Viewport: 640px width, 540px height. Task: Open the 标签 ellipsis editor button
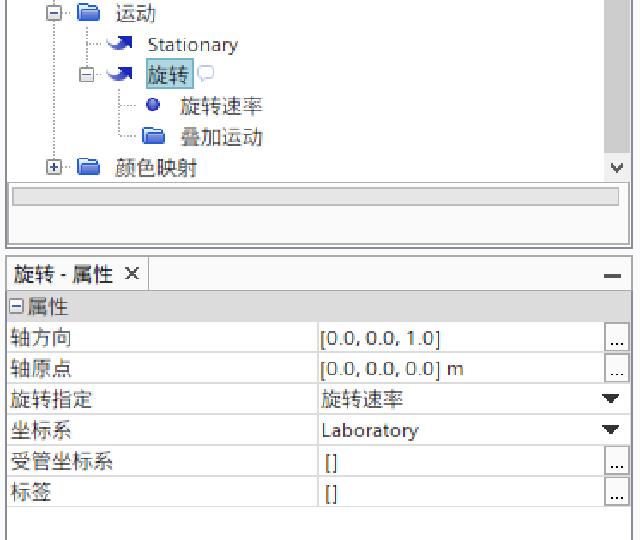[616, 491]
